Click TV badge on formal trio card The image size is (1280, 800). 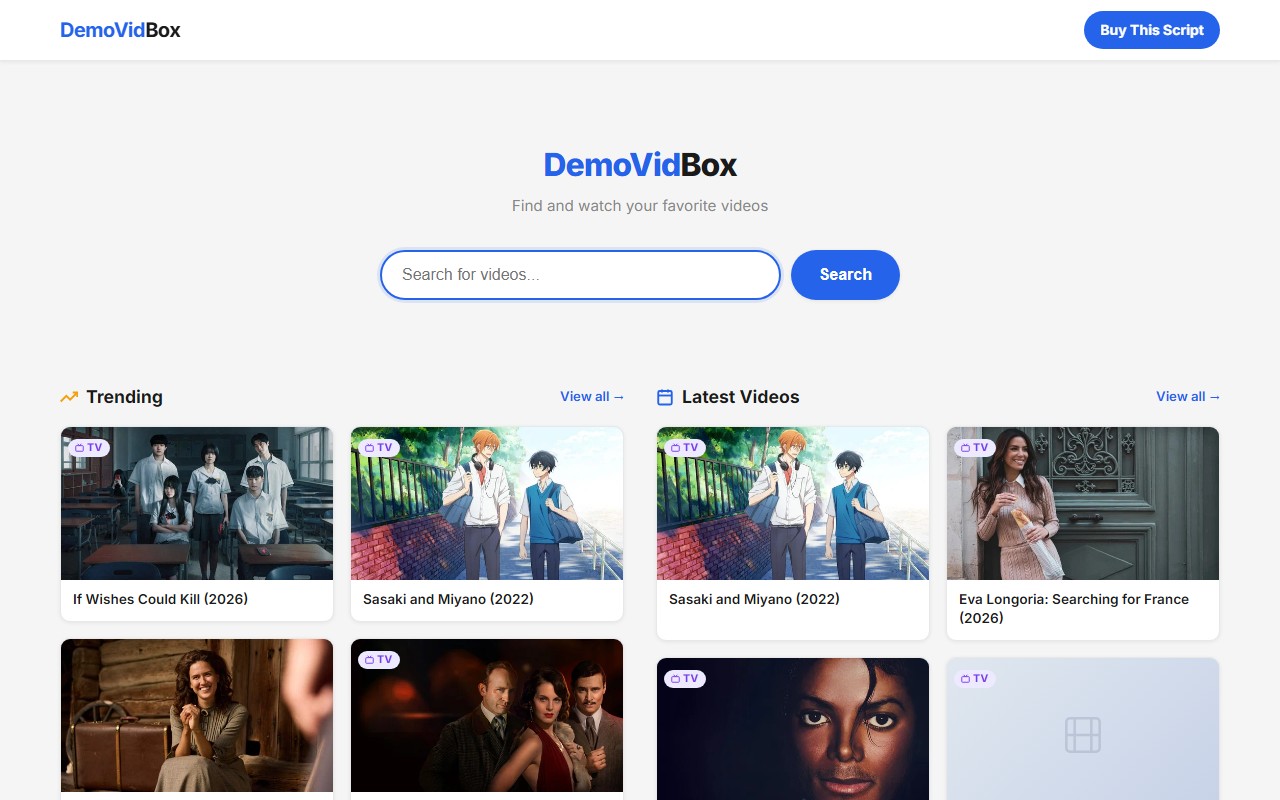pyautogui.click(x=379, y=660)
